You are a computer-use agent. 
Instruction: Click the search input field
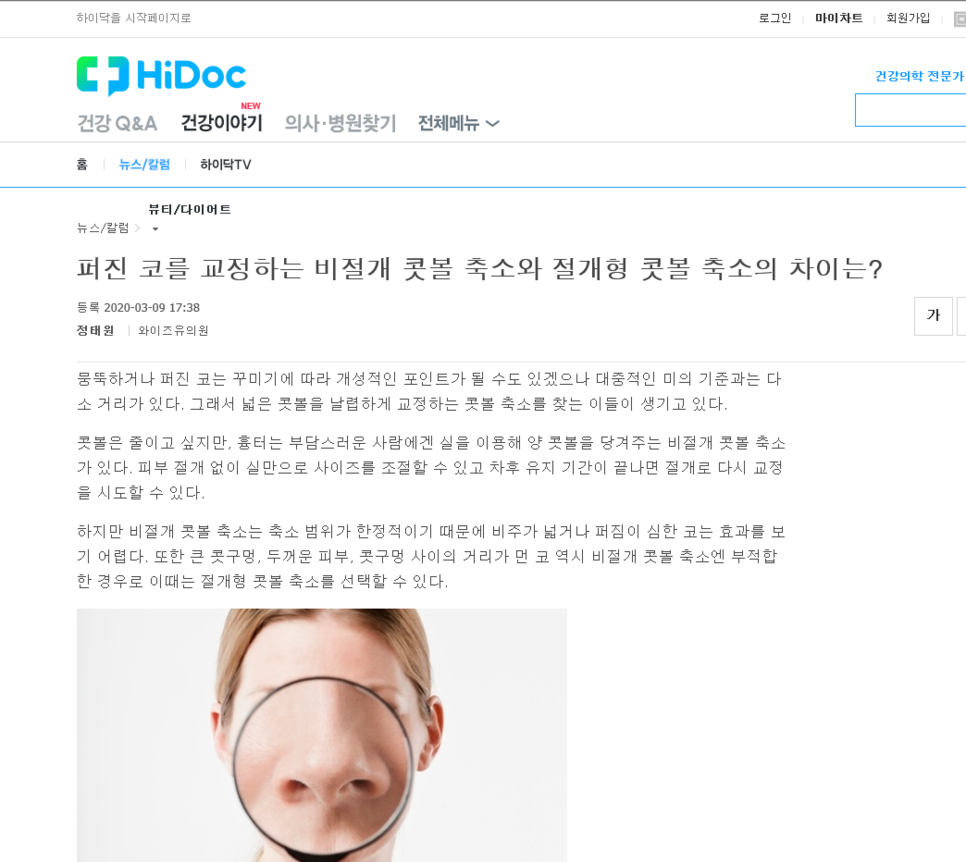911,110
